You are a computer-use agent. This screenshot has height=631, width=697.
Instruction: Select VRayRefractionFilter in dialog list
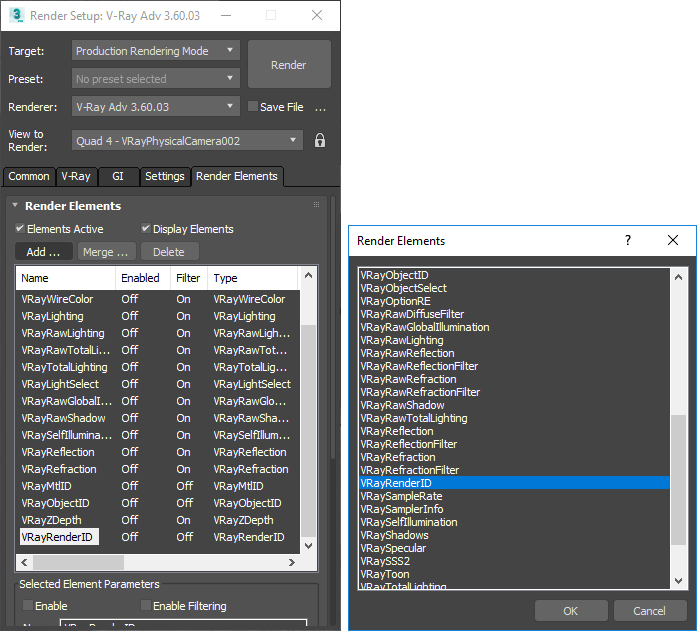[x=514, y=470]
